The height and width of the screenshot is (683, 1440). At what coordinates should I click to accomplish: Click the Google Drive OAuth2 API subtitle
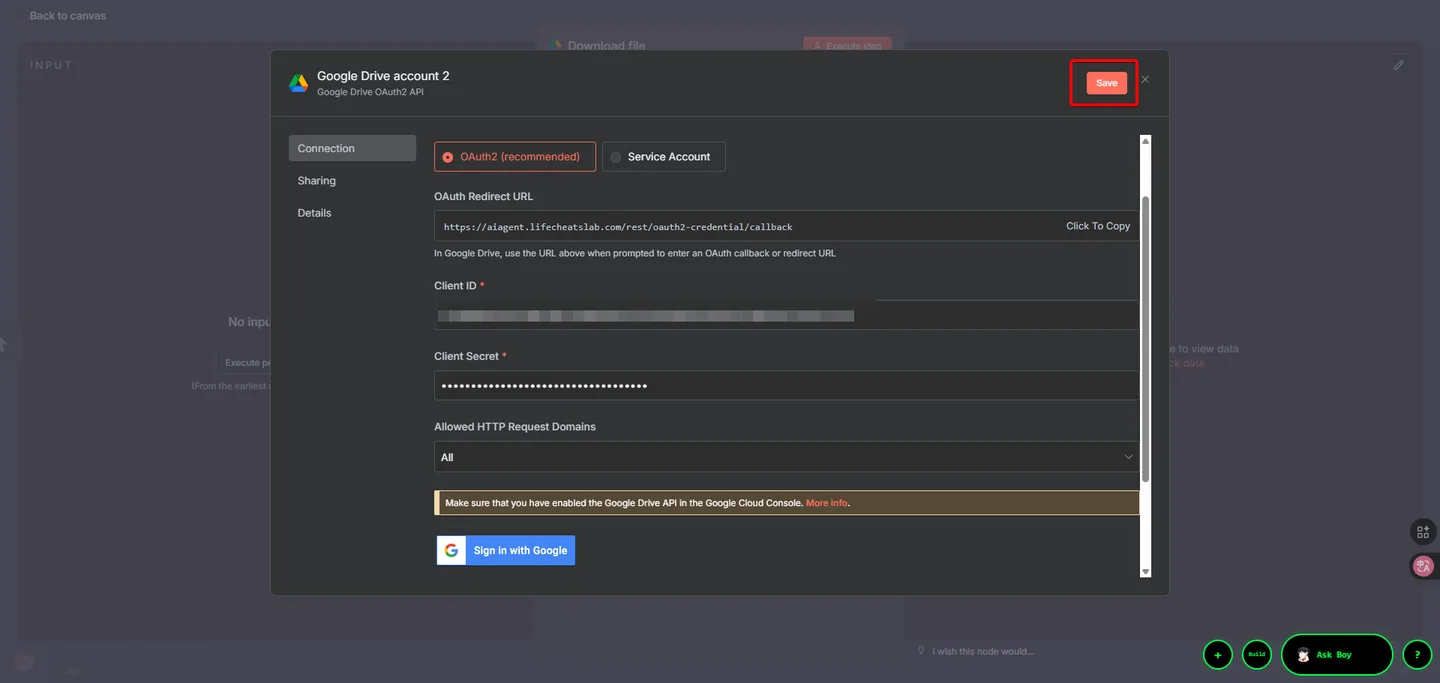tap(370, 92)
